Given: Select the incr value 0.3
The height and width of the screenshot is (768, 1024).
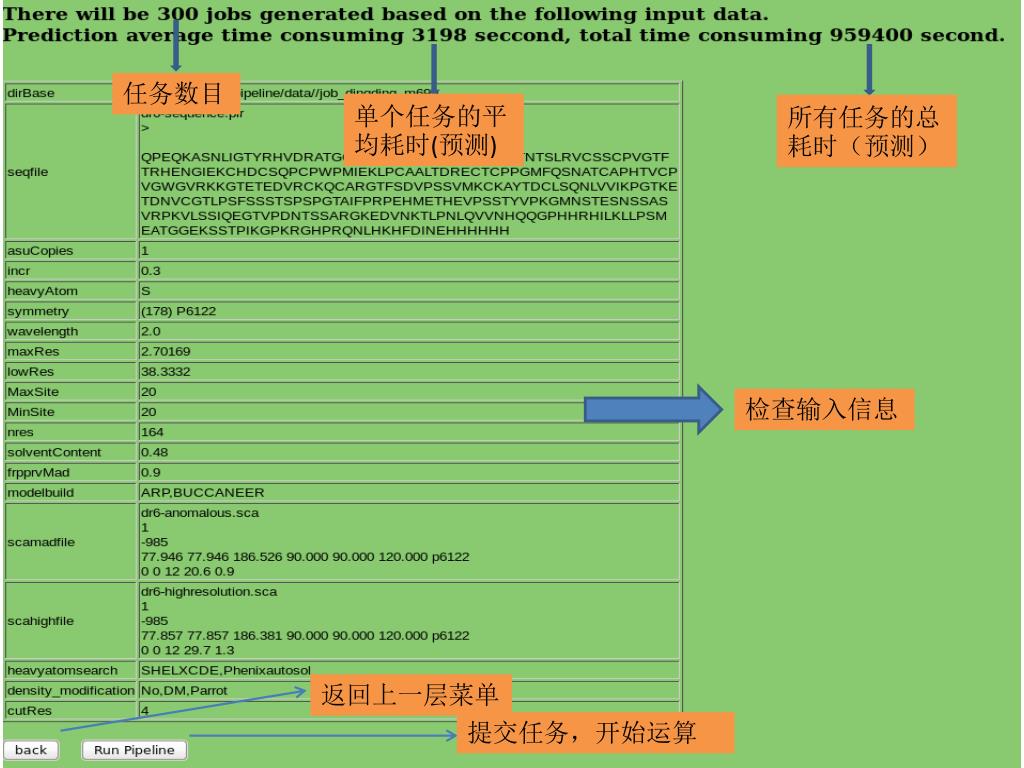Looking at the screenshot, I should click(x=151, y=271).
